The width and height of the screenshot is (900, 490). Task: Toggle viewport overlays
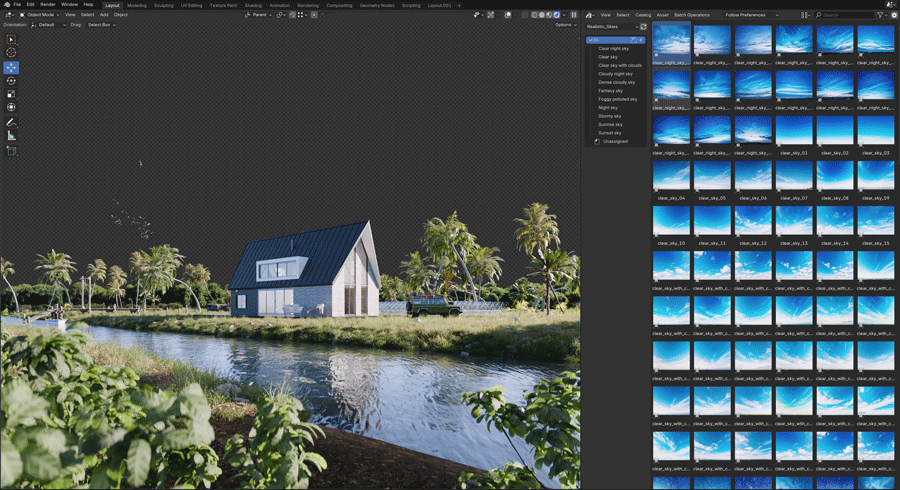point(508,15)
